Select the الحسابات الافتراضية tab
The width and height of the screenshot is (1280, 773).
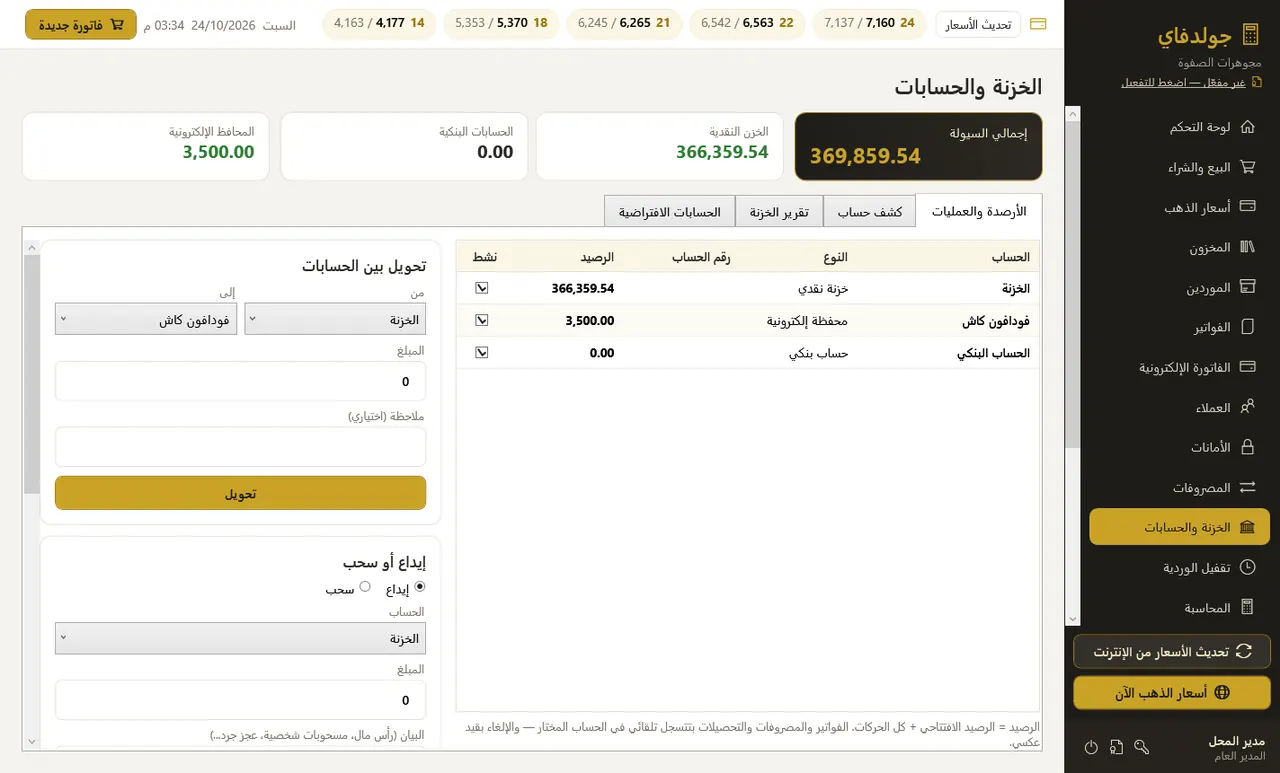670,211
